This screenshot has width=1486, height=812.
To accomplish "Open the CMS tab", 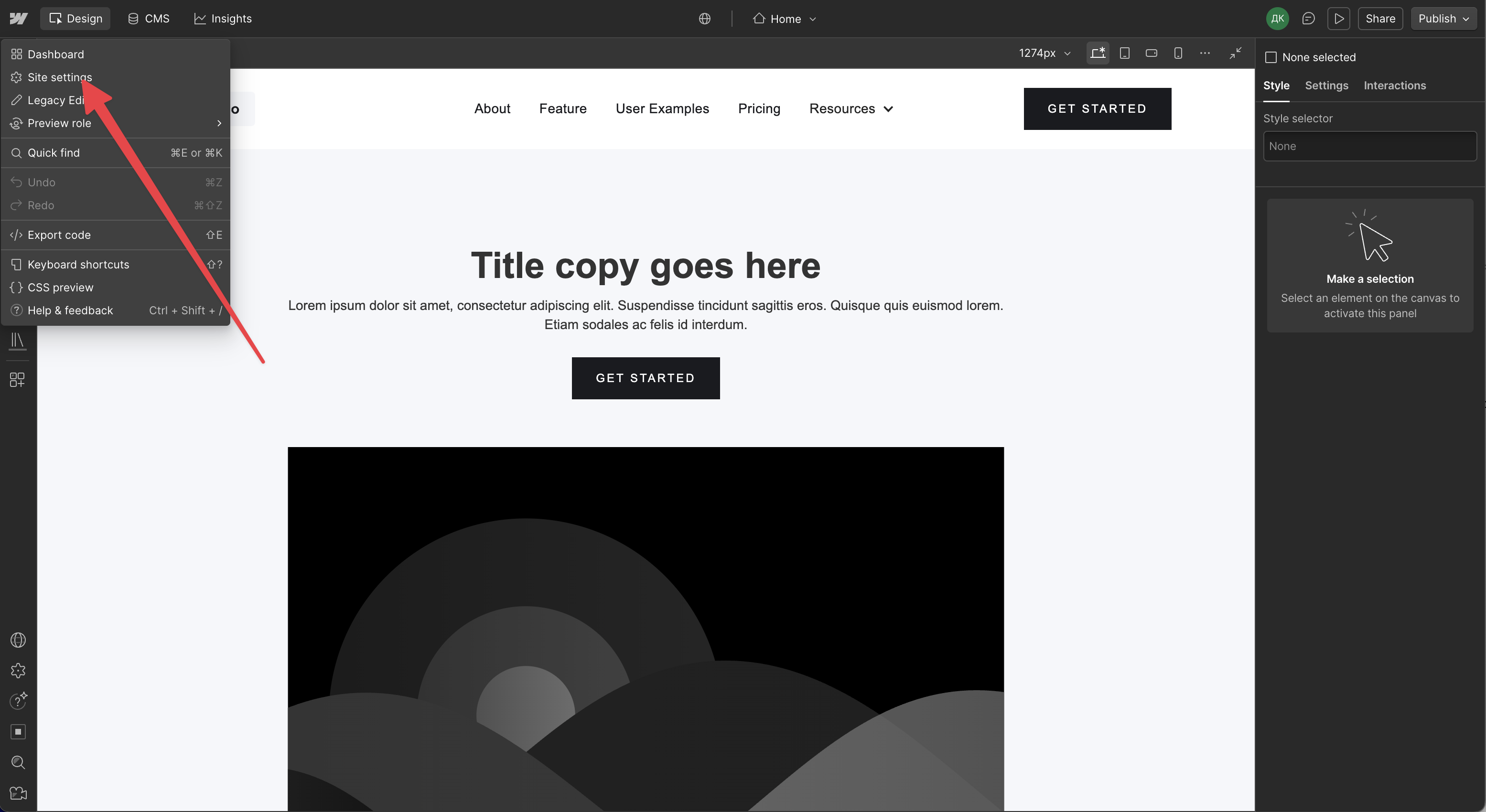I will click(x=148, y=19).
